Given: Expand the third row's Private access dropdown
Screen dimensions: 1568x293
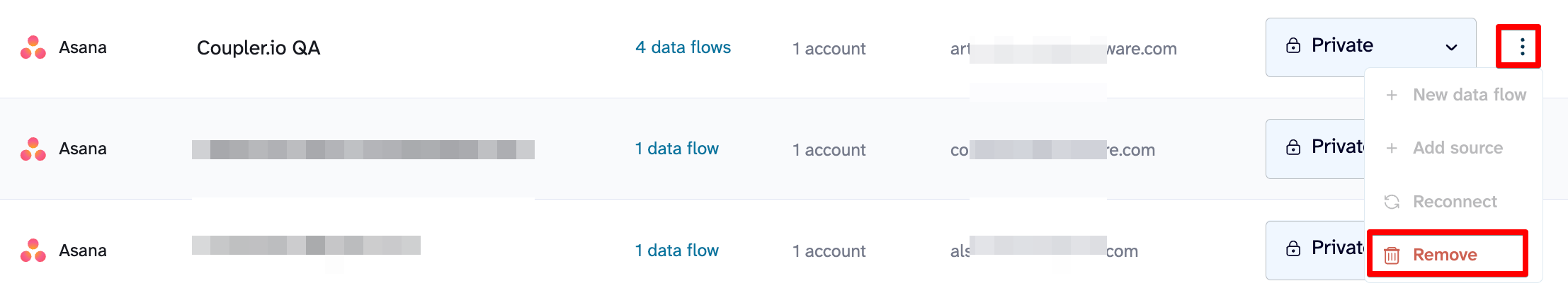Looking at the screenshot, I should (1316, 248).
